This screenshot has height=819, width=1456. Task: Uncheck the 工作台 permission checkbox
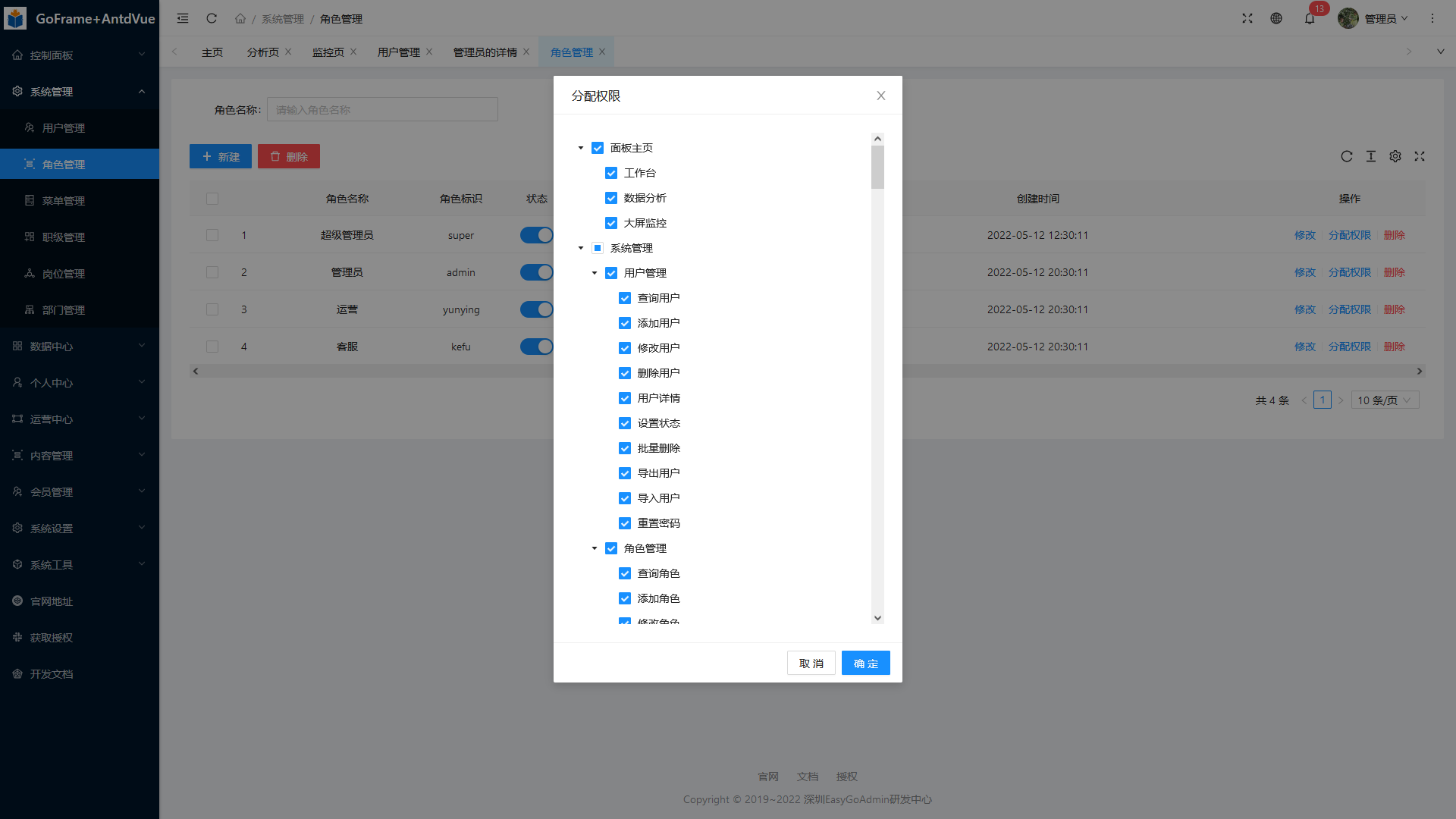(x=611, y=173)
